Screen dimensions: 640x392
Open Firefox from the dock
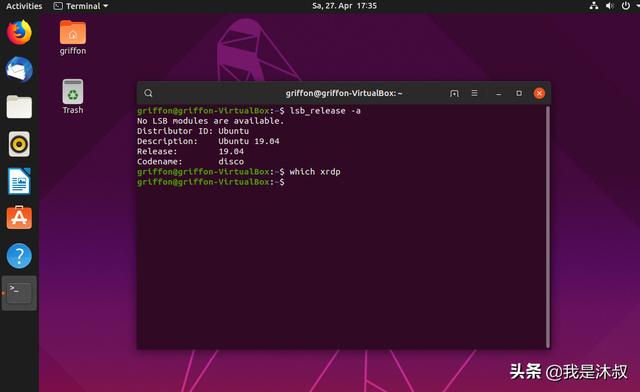tap(19, 33)
